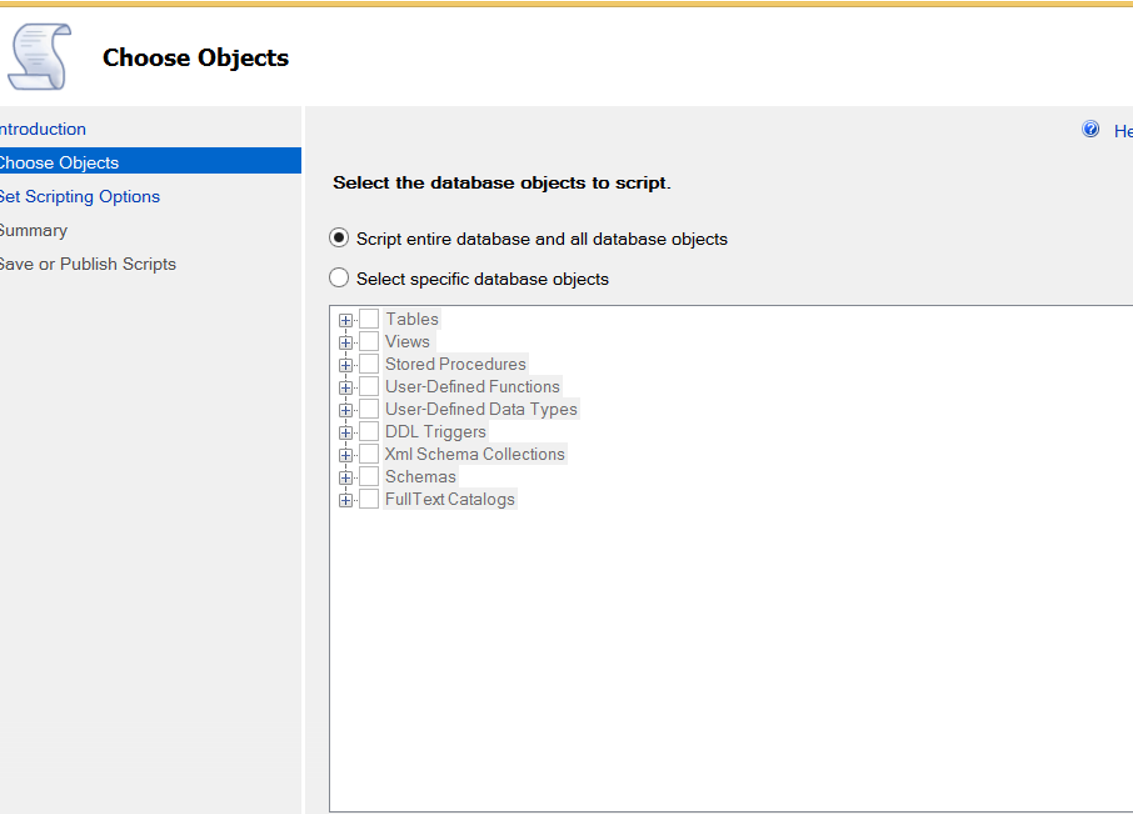Expand the FullText Catalogs node
This screenshot has height=814, width=1133.
pos(345,500)
